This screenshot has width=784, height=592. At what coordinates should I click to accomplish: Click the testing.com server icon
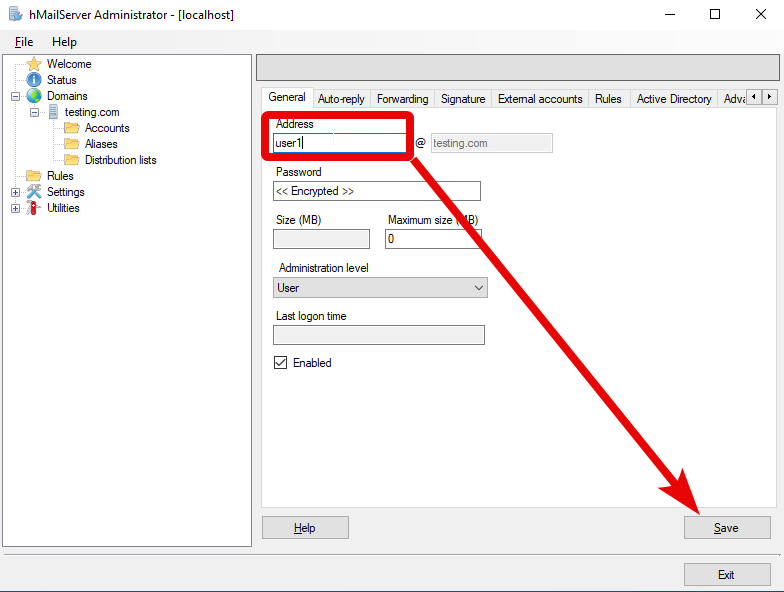click(53, 112)
